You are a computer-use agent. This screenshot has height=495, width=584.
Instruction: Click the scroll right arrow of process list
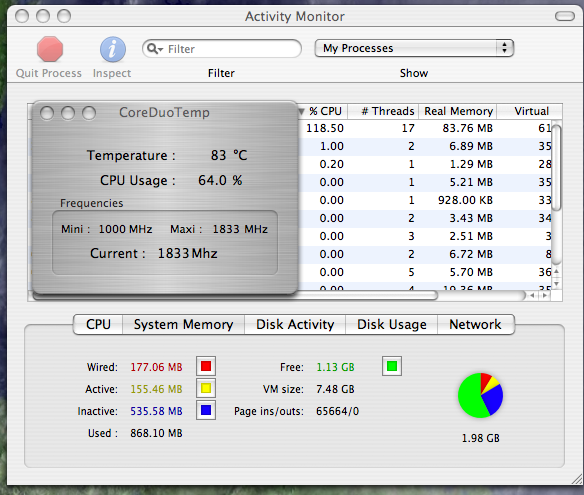(x=545, y=296)
